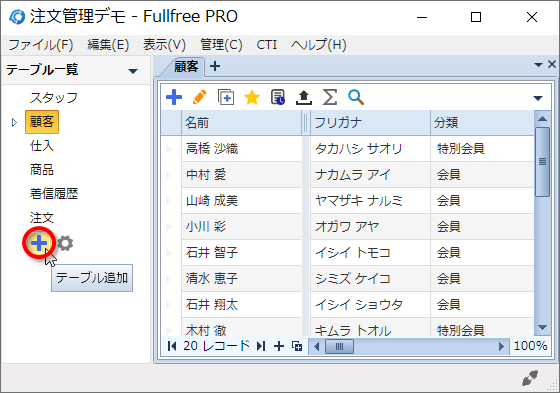Open the 表示(V) menu
Viewport: 560px width, 393px height.
pyautogui.click(x=164, y=45)
